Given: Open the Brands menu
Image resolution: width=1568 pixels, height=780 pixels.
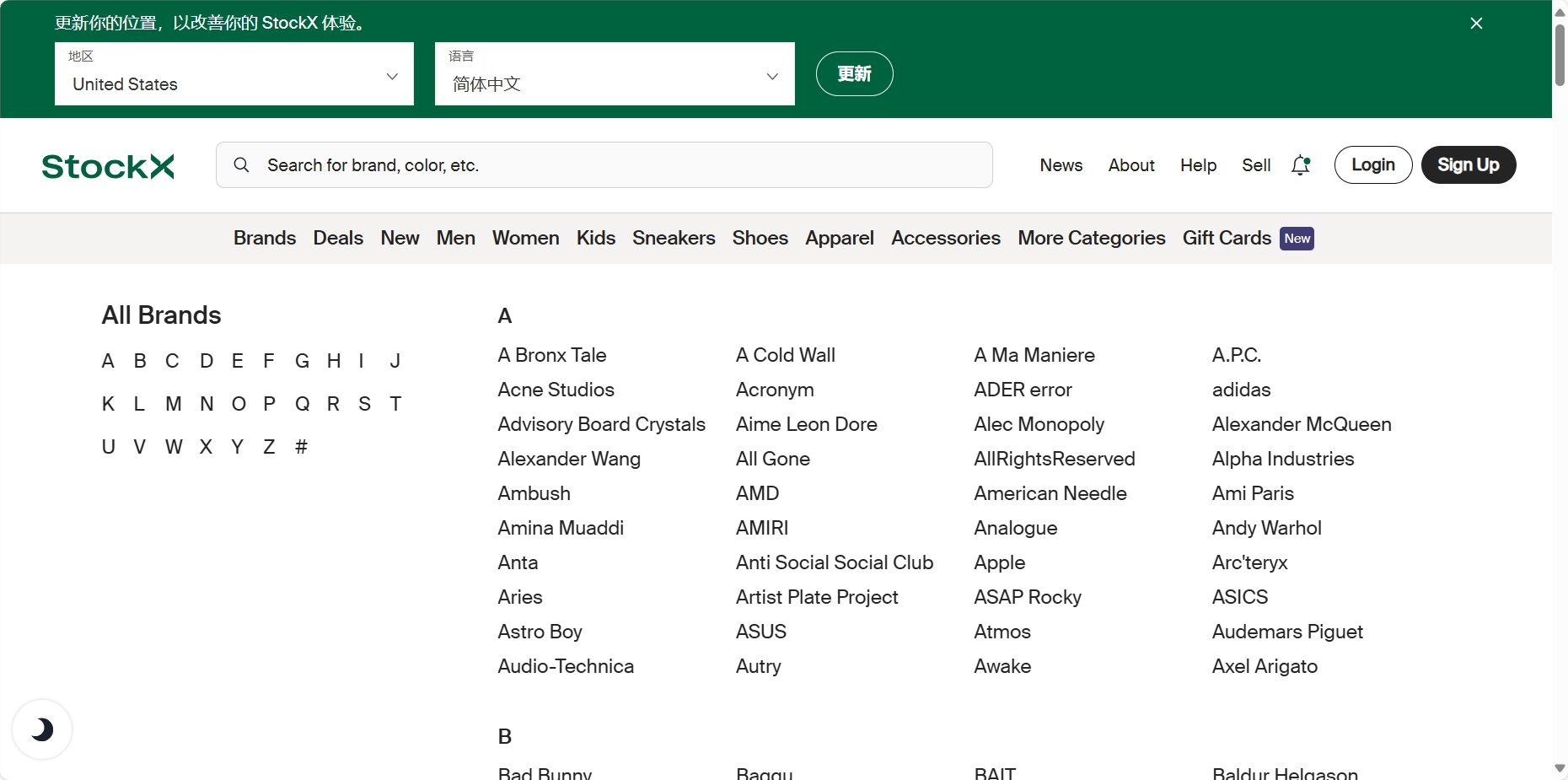Looking at the screenshot, I should click(x=265, y=239).
